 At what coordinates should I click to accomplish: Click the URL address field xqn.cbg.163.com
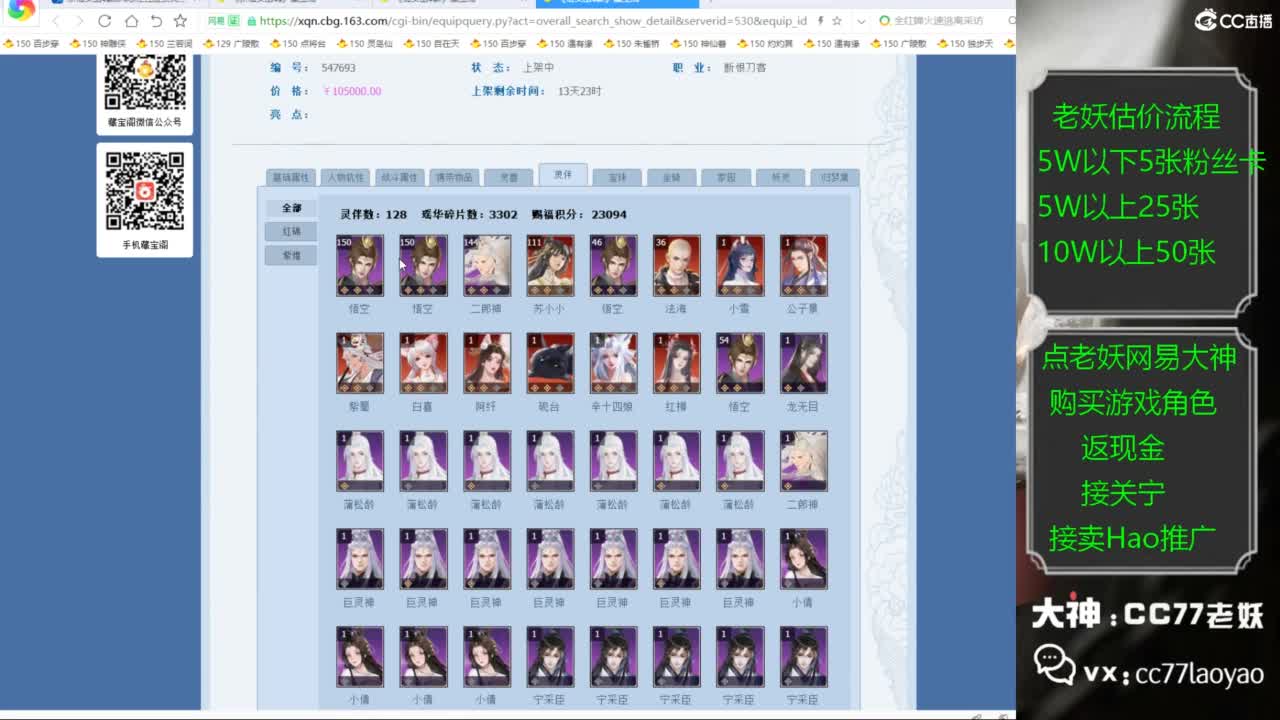[533, 21]
